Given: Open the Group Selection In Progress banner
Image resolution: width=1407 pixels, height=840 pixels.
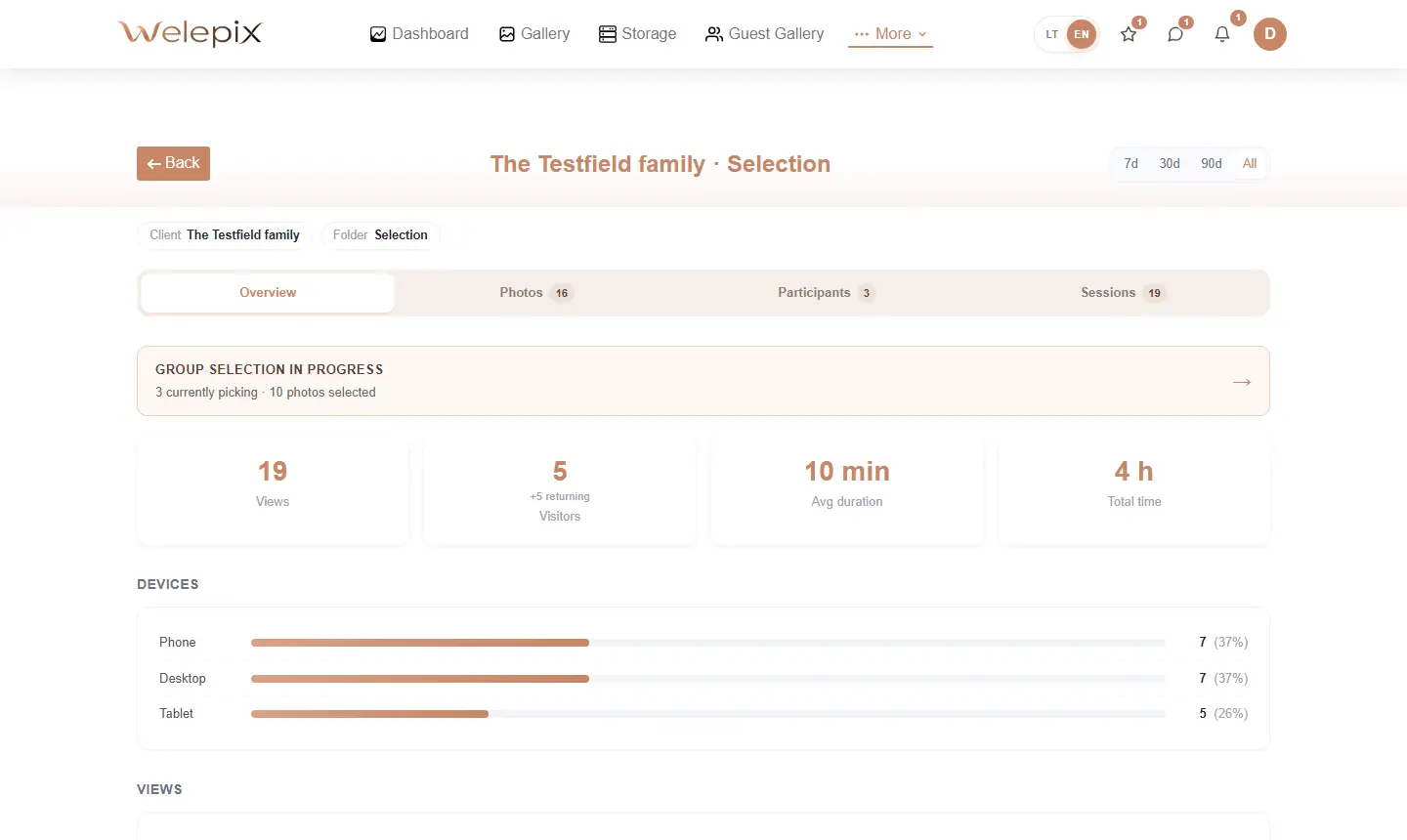Looking at the screenshot, I should [x=703, y=381].
